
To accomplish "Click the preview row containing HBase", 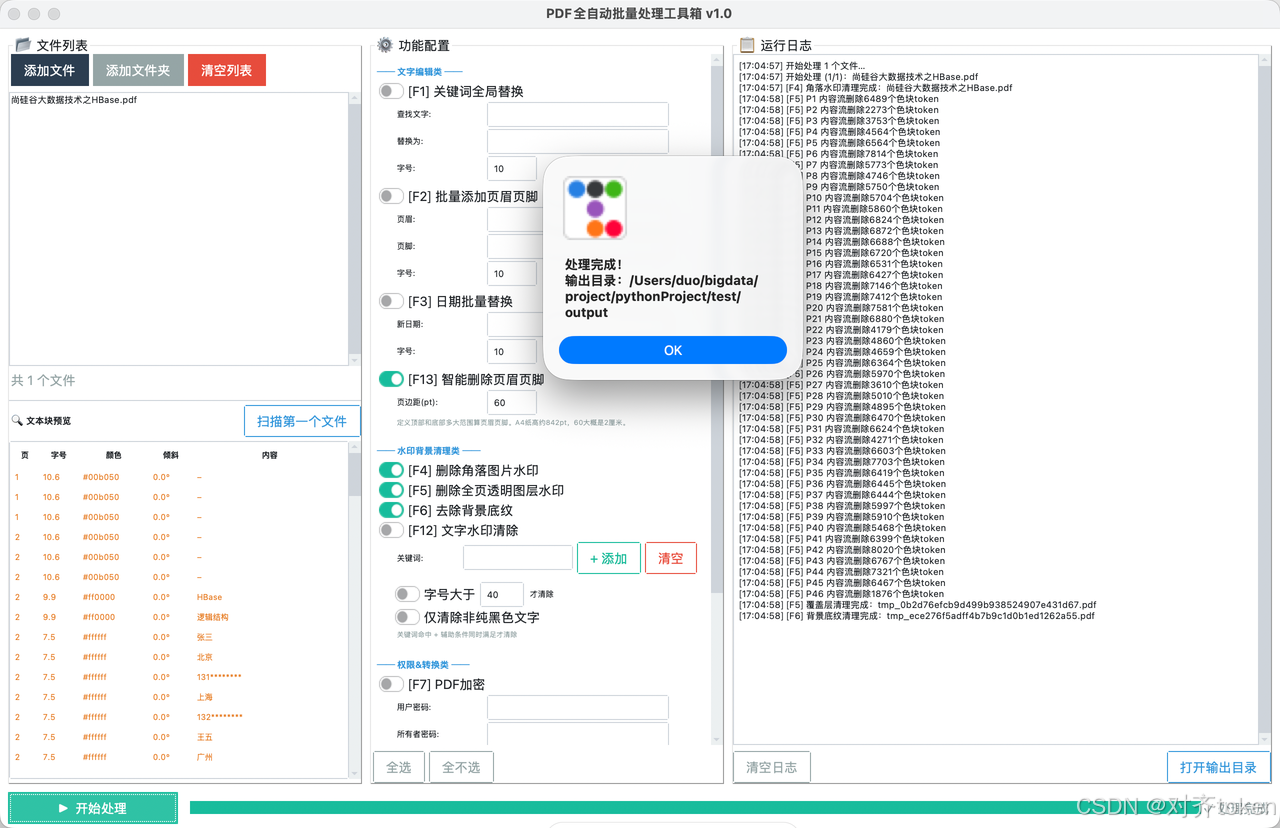I will pos(179,597).
